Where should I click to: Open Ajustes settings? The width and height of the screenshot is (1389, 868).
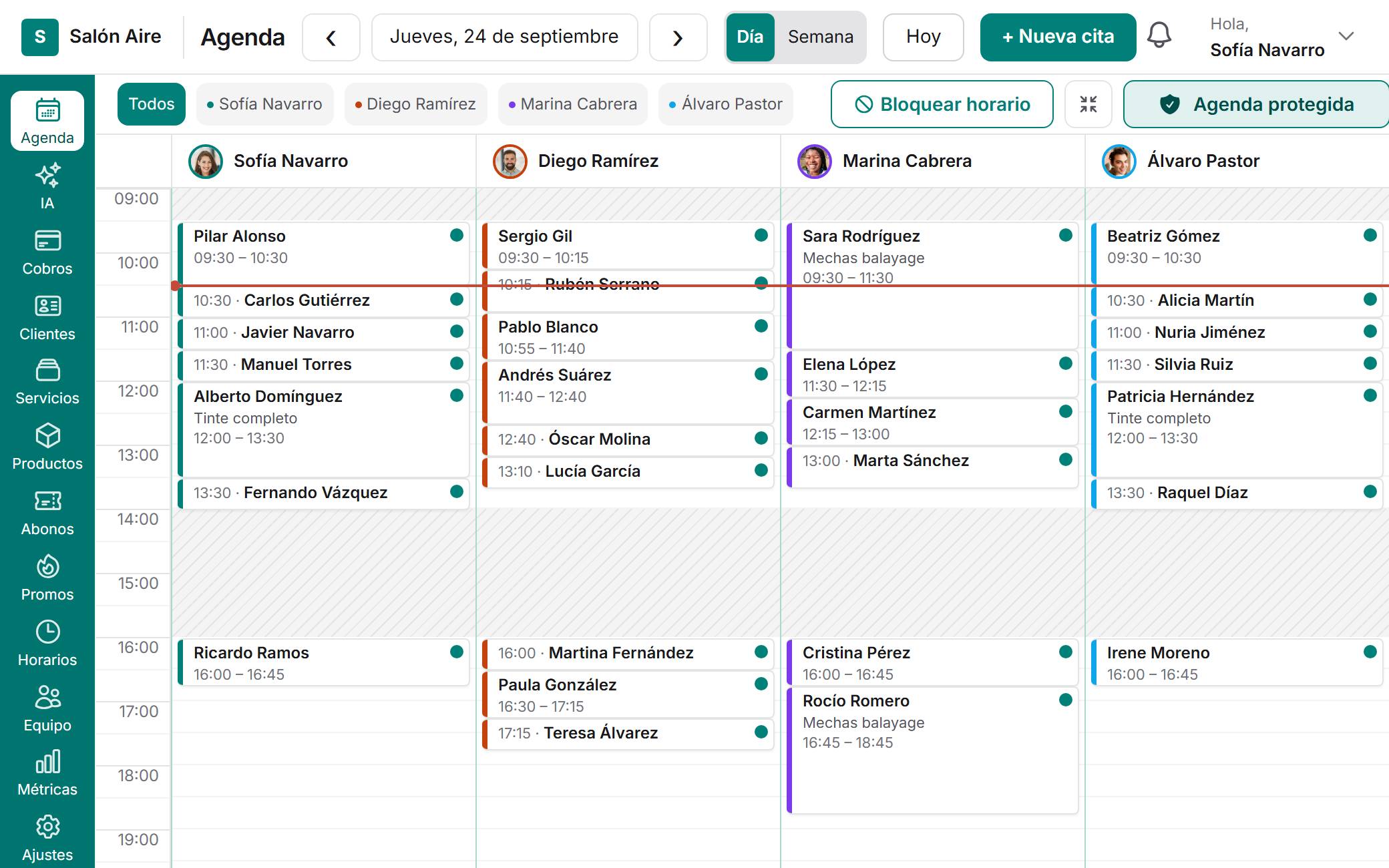(x=47, y=839)
